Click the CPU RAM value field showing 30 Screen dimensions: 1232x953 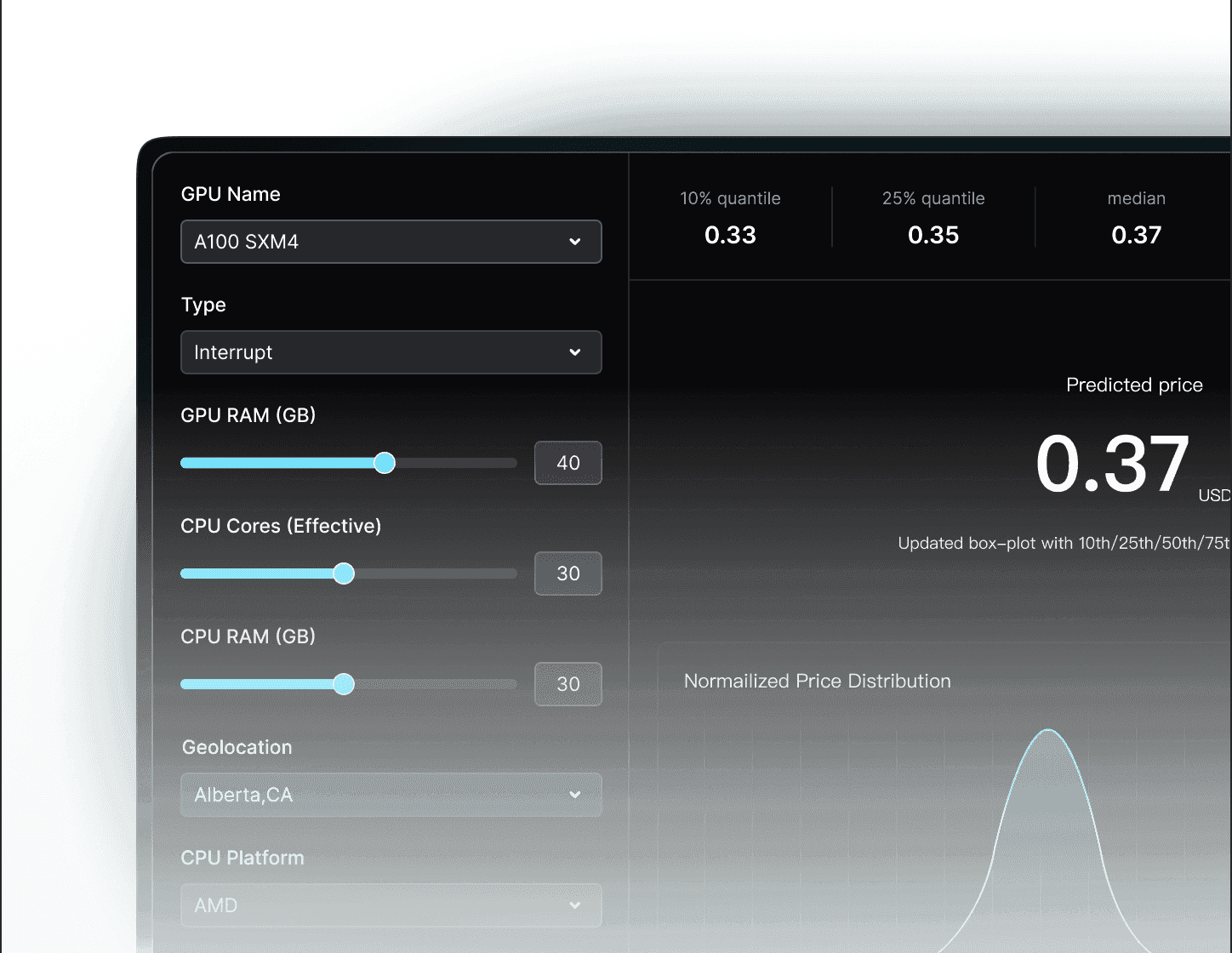click(x=568, y=684)
